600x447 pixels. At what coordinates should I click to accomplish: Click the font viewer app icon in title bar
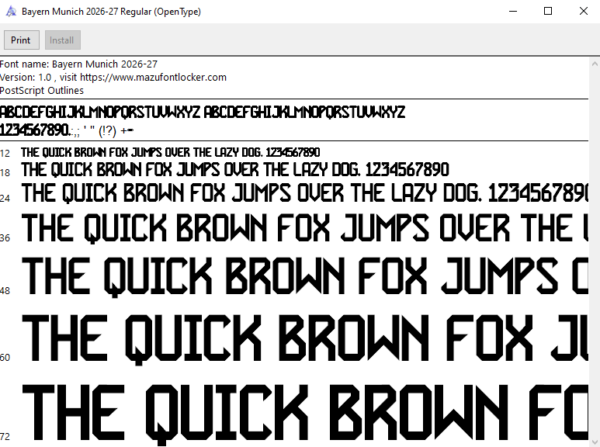(11, 11)
